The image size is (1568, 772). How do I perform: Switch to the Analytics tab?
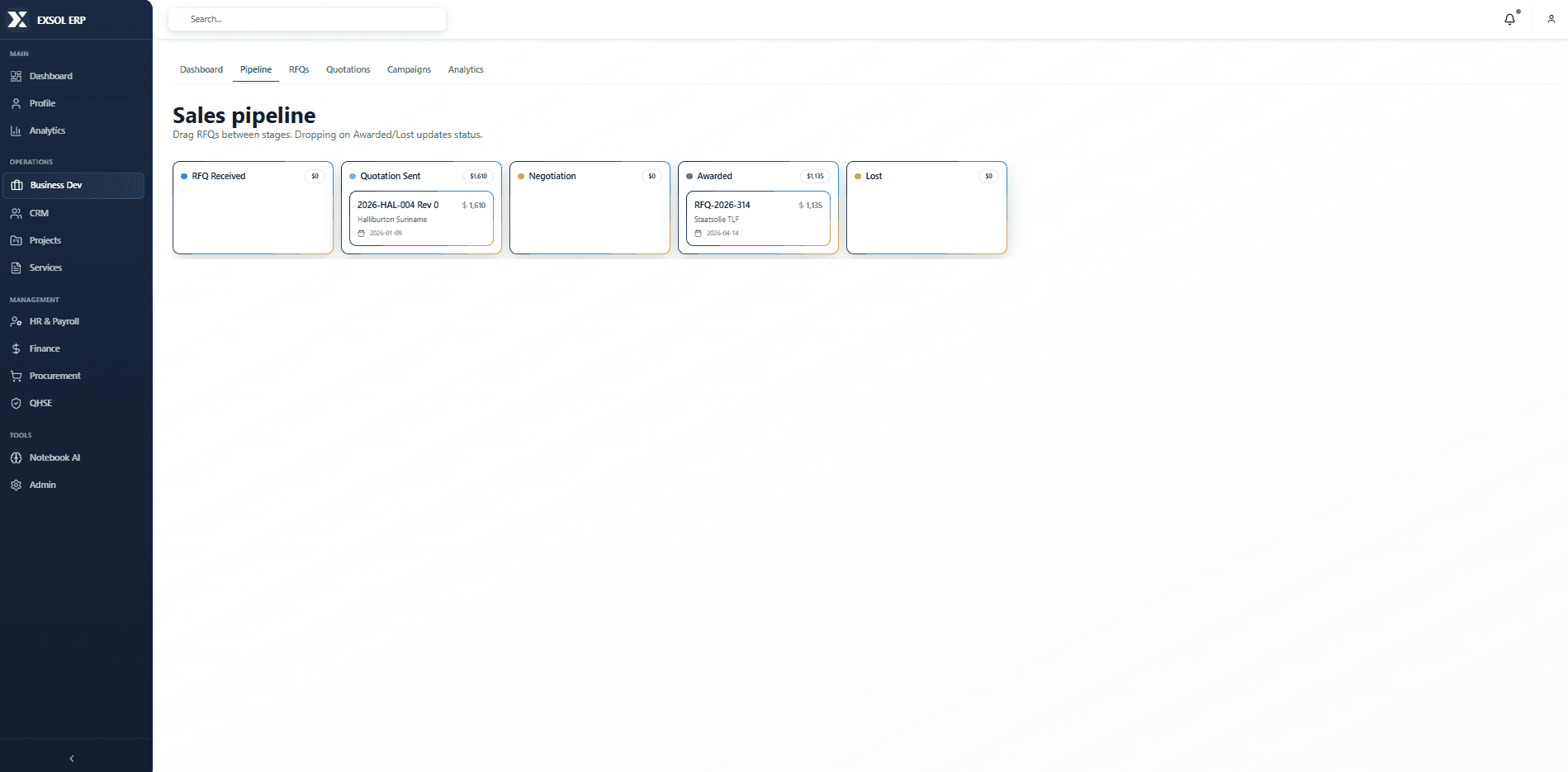click(466, 69)
